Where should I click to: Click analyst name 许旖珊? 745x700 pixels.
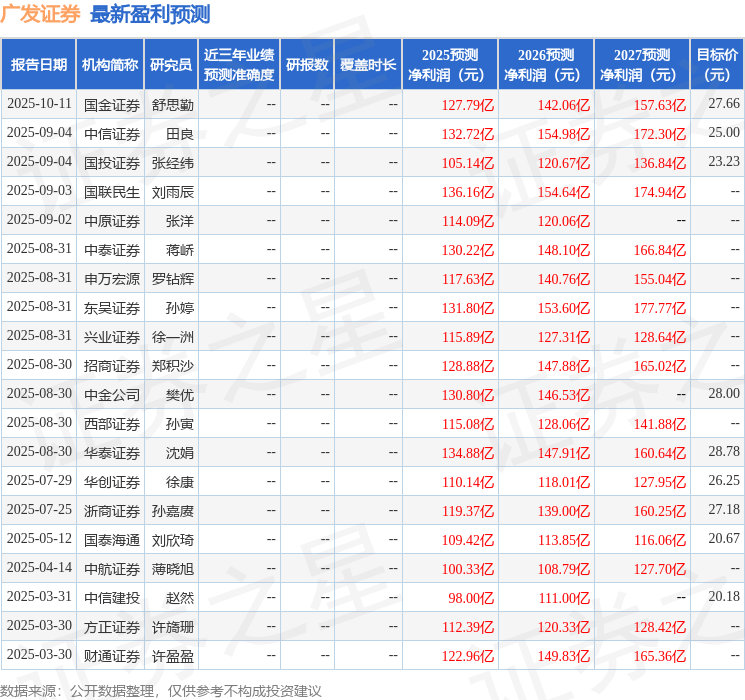[x=172, y=627]
